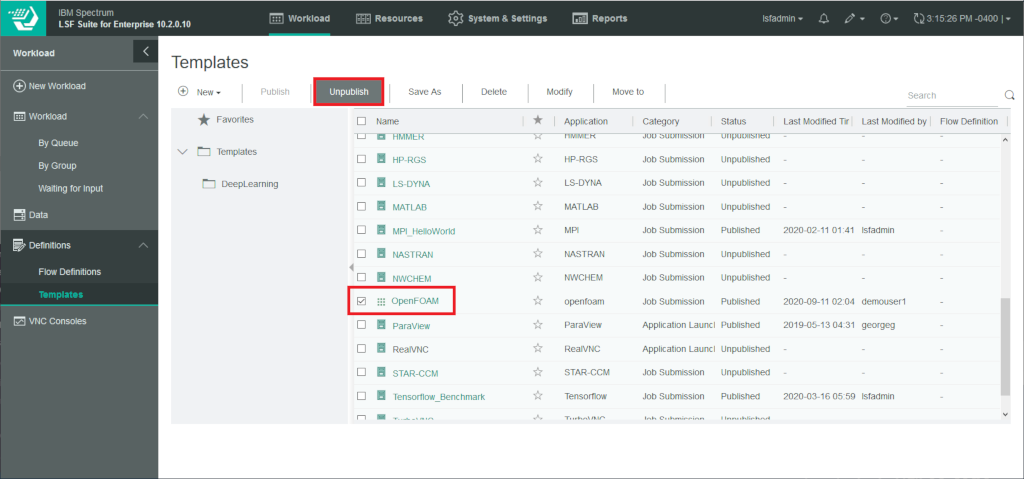Screen dimensions: 1024x479
Task: Click the Data icon in sidebar
Action: (20, 214)
